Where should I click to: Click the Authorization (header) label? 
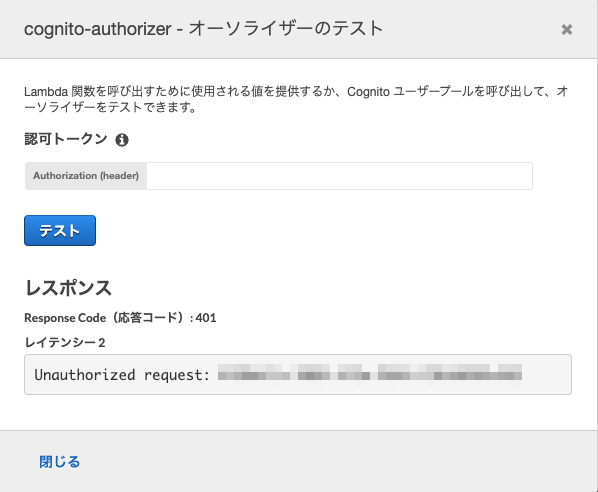(86, 176)
